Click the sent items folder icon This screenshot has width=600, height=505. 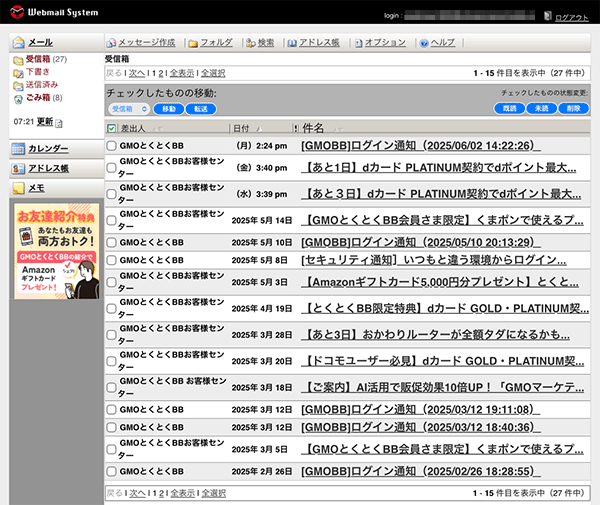pos(18,85)
